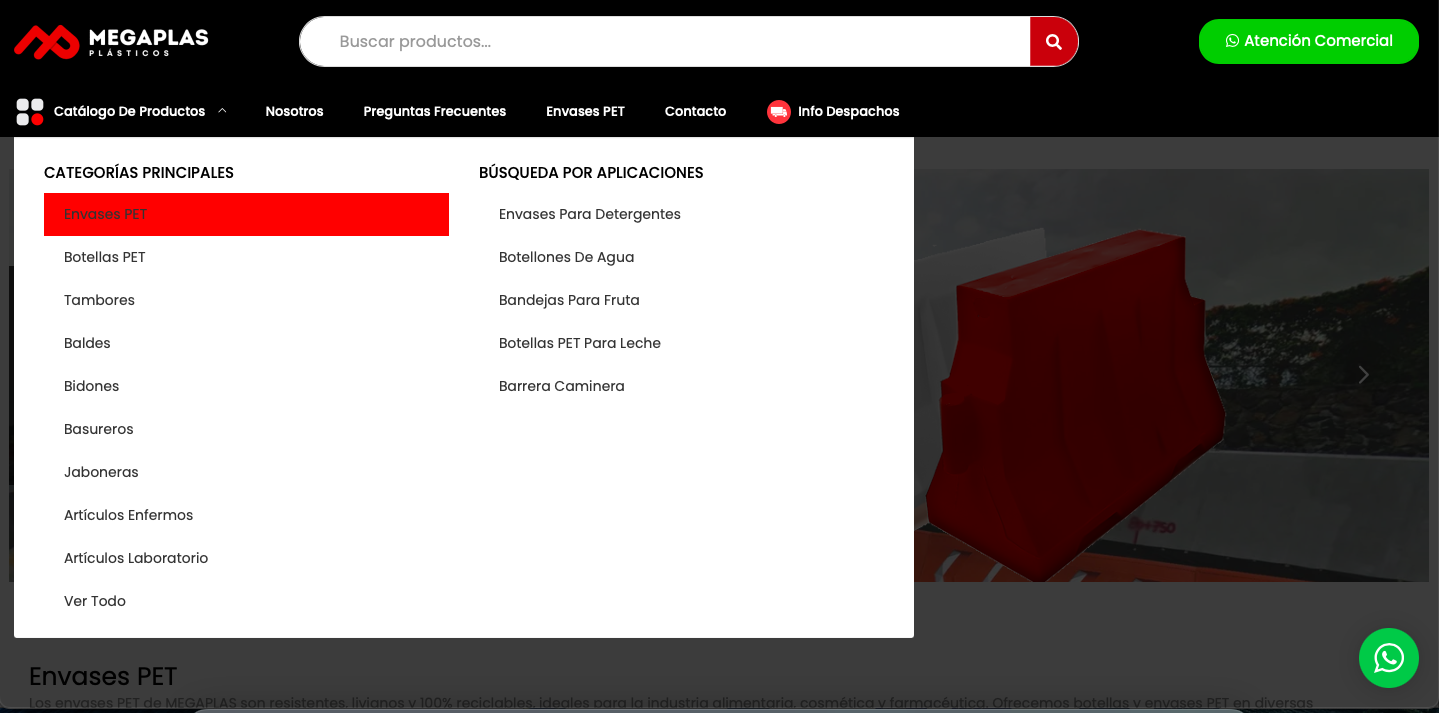Viewport: 1439px width, 713px height.
Task: Choose the Basureros category
Action: coord(246,429)
